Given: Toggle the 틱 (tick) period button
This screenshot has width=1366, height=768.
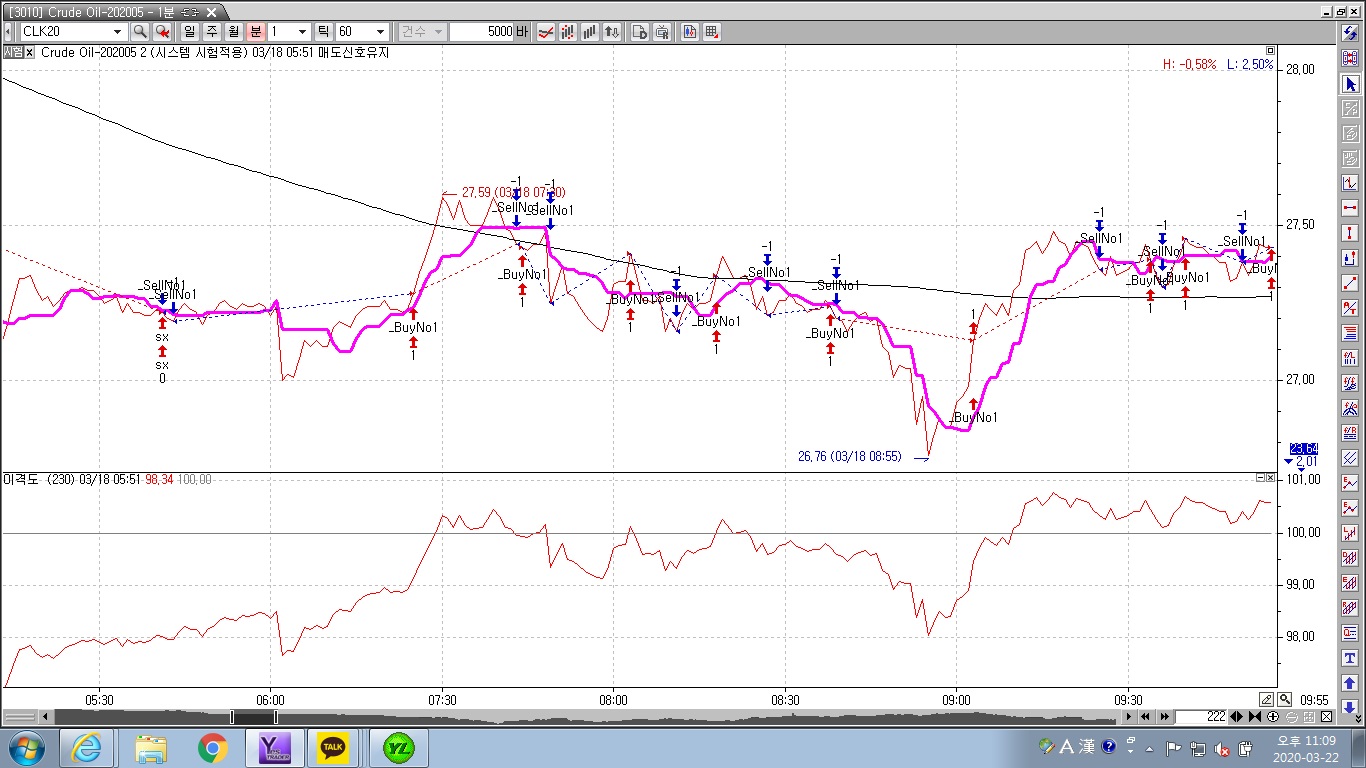Looking at the screenshot, I should coord(322,32).
